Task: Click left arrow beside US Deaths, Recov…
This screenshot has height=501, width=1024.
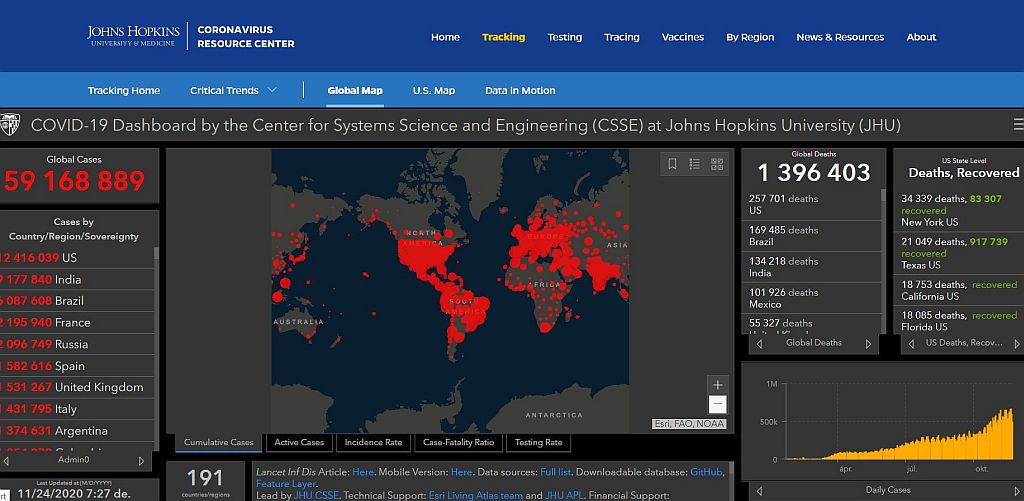Action: pos(911,344)
